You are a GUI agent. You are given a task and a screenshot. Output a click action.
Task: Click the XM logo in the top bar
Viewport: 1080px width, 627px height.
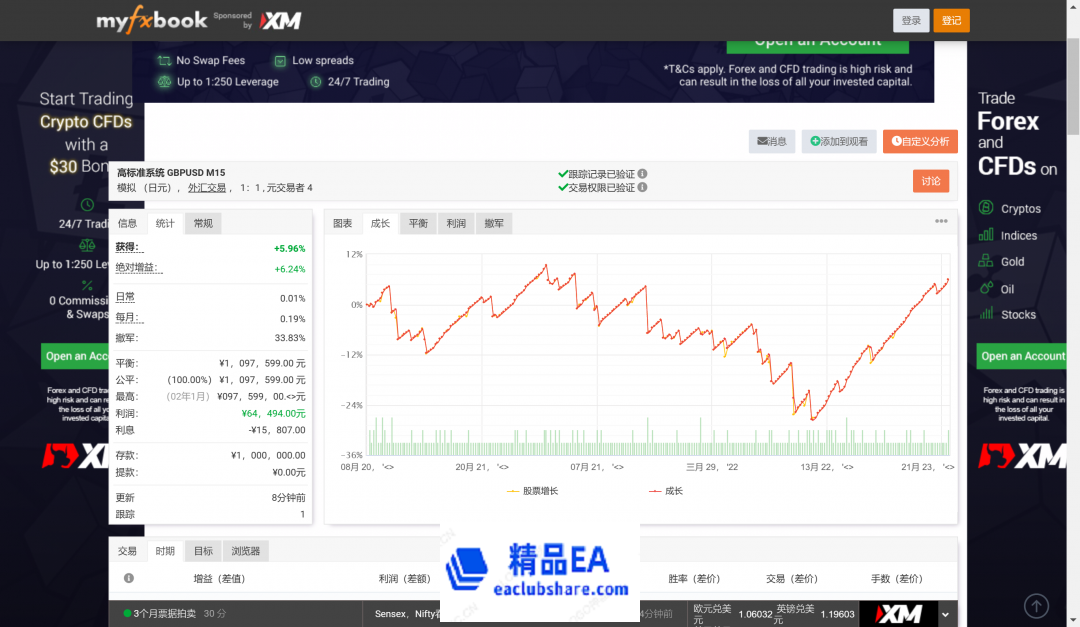tap(279, 19)
